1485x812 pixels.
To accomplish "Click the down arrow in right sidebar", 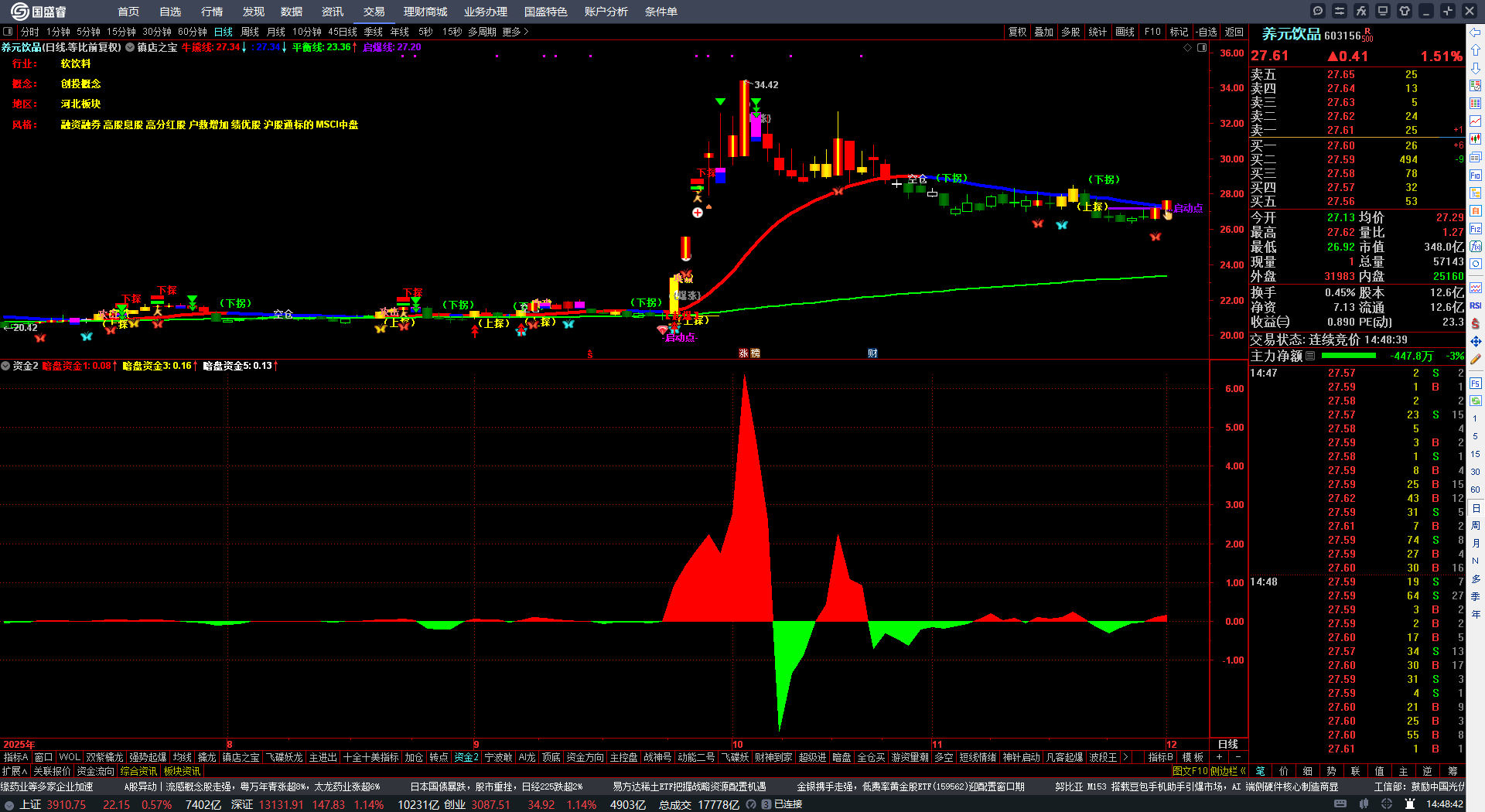I will point(1476,68).
